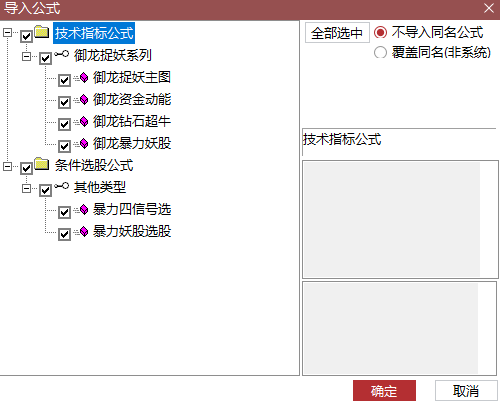Select the 不导入同名公式 radio button
Screen dimensions: 500x404
pyautogui.click(x=380, y=32)
